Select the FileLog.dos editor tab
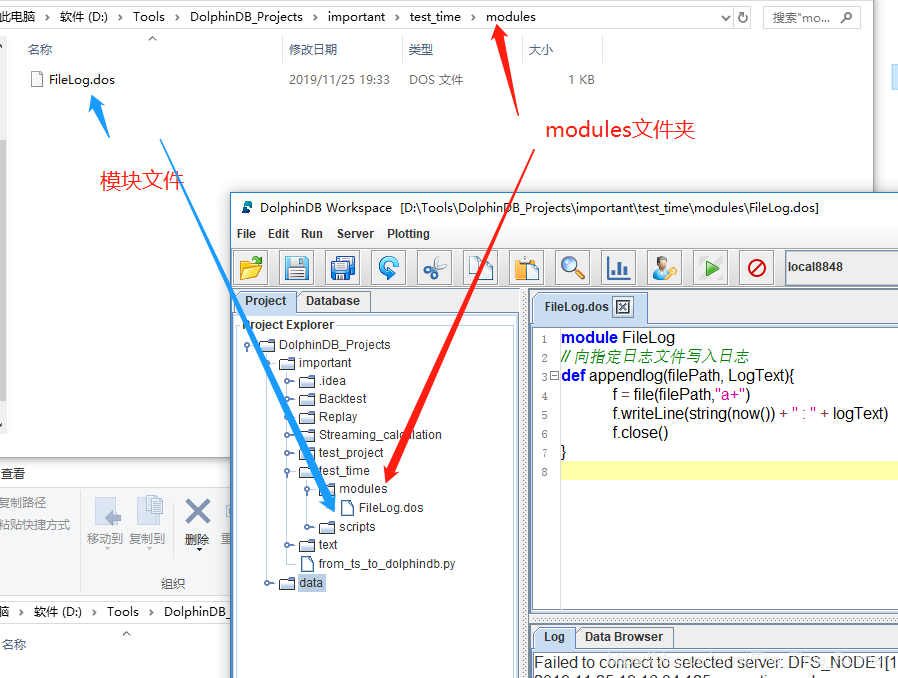The width and height of the screenshot is (898, 678). (x=576, y=307)
